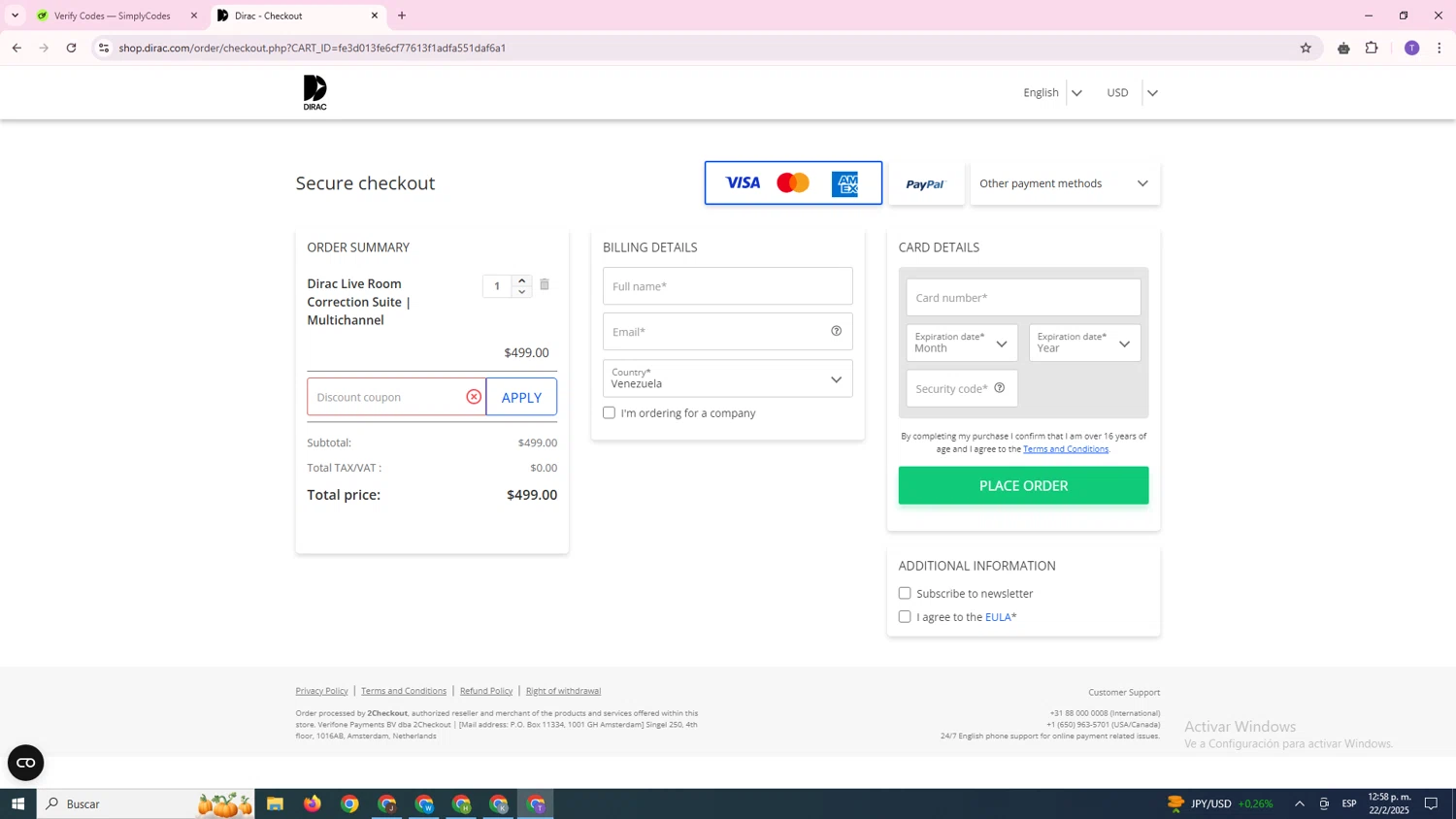The height and width of the screenshot is (819, 1456).
Task: Open Chrome profile avatar
Action: 1411,48
